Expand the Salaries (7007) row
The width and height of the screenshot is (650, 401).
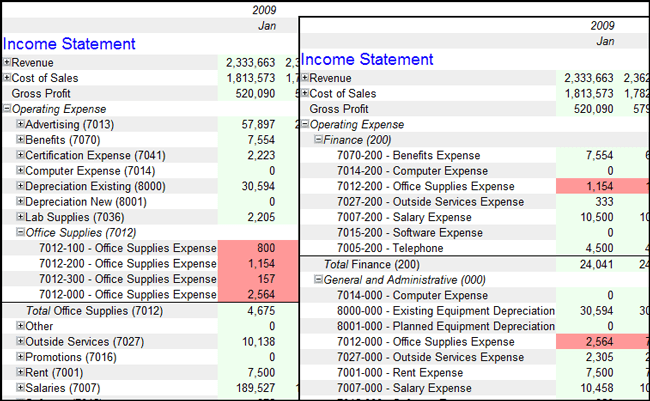tap(20, 387)
